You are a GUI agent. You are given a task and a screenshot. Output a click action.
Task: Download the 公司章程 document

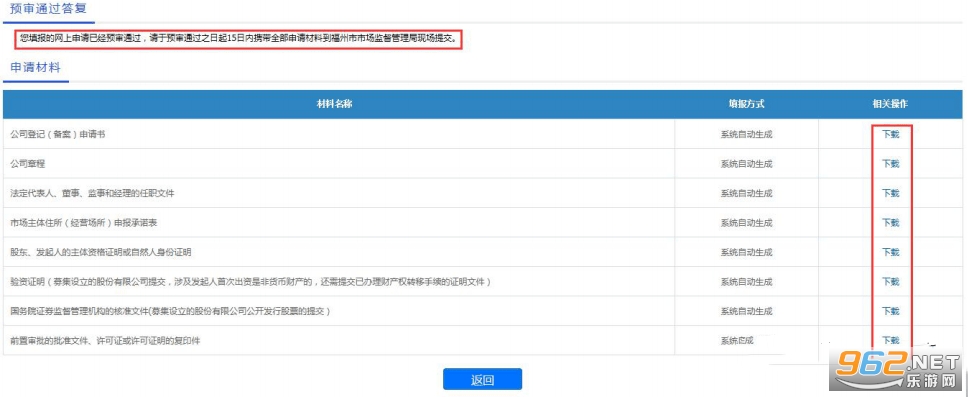pos(890,164)
